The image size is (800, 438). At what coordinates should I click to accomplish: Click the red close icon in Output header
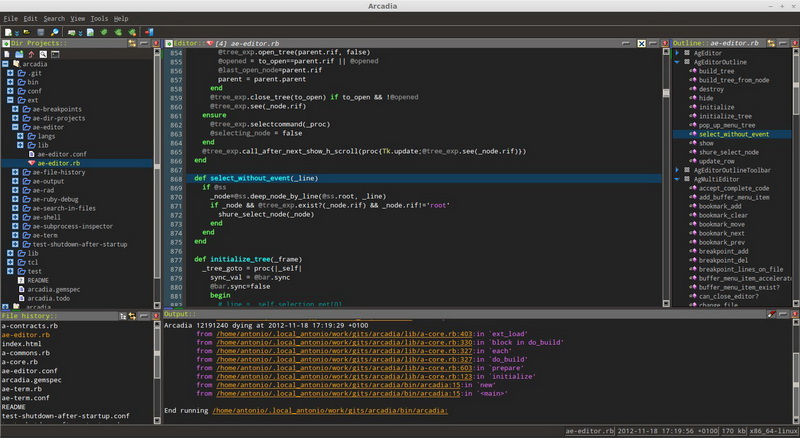coord(795,314)
